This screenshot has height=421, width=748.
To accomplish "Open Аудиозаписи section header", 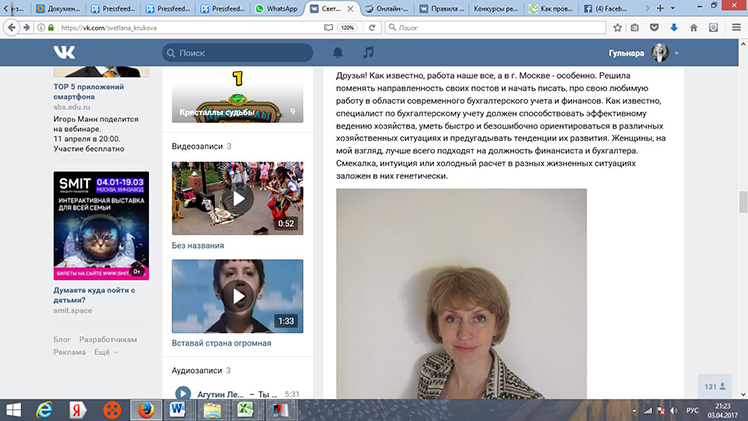I will pyautogui.click(x=197, y=370).
